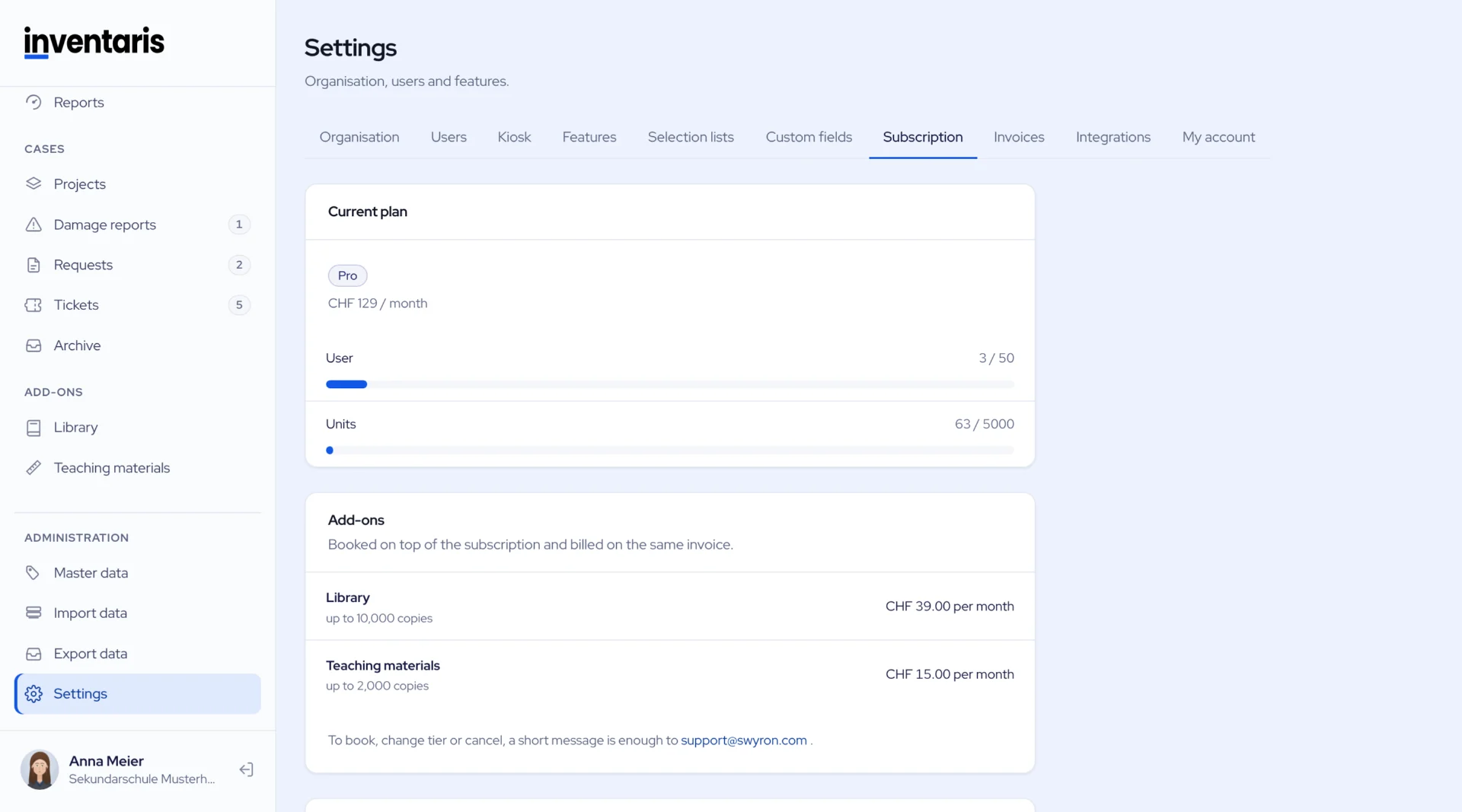
Task: Click the Teaching materials ruler icon
Action: 34,468
